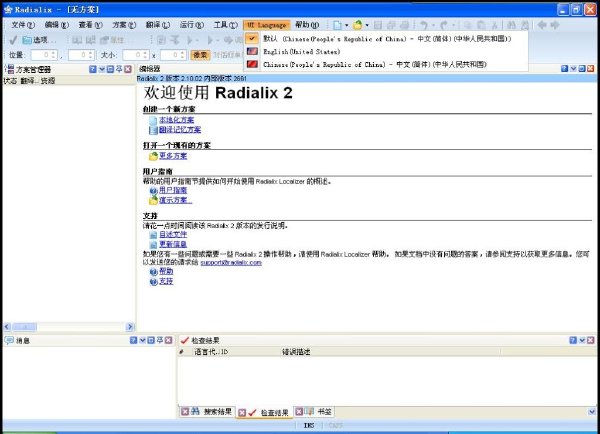
Task: Toggle pin on 方案管理器 panel
Action: click(119, 69)
